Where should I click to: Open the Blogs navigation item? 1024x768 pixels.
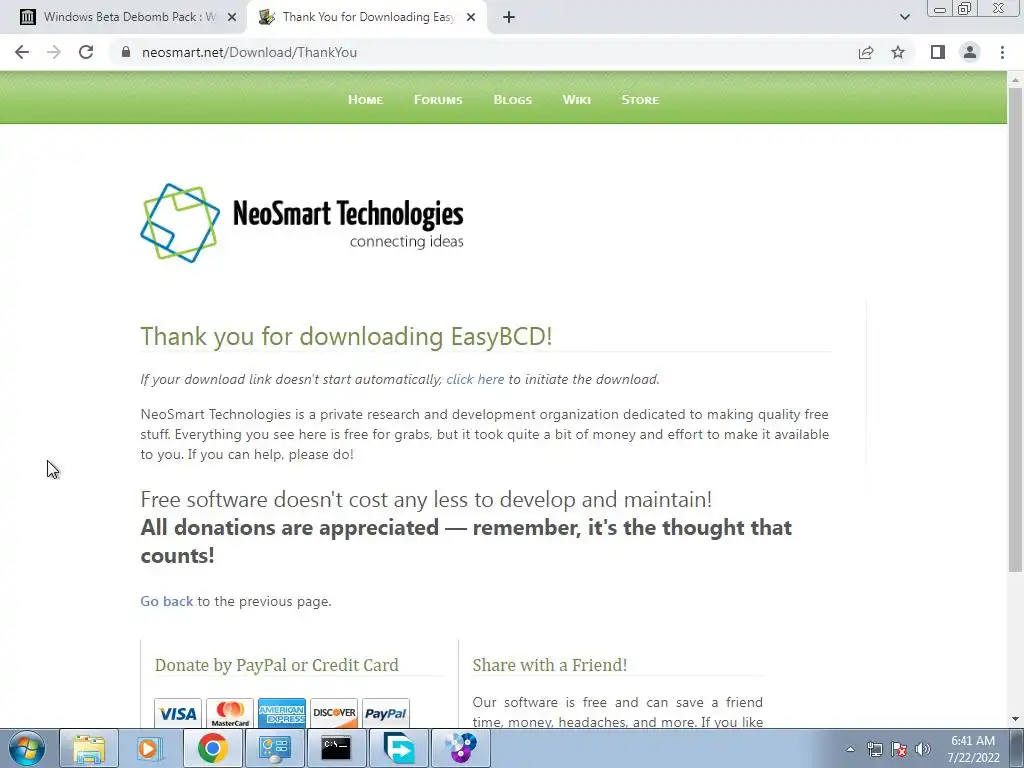tap(513, 100)
